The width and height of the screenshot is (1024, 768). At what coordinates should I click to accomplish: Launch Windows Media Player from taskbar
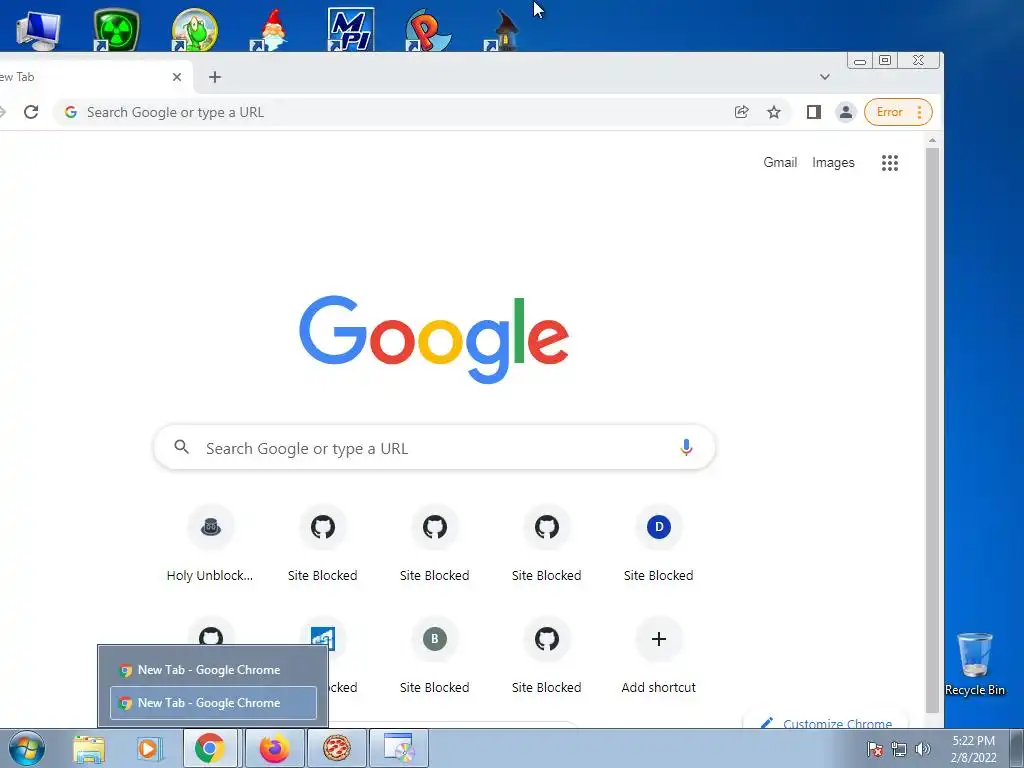tap(148, 748)
